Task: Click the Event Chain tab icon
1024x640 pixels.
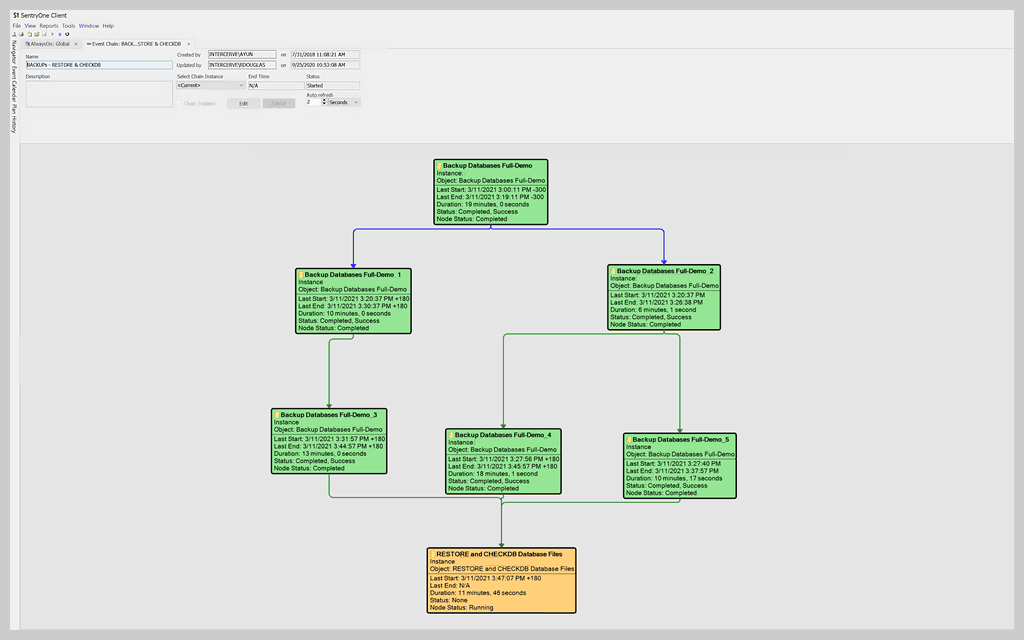Action: pos(90,44)
